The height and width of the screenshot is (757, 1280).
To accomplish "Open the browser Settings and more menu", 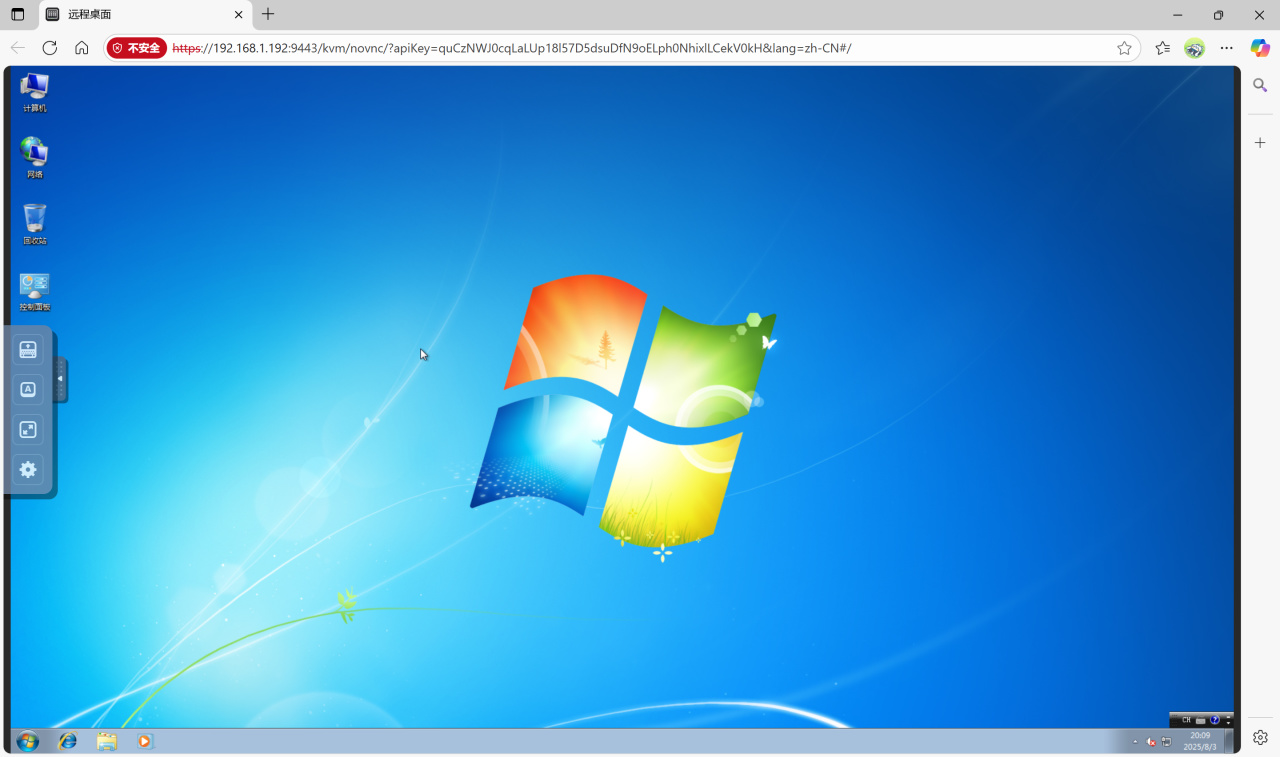I will [x=1227, y=48].
